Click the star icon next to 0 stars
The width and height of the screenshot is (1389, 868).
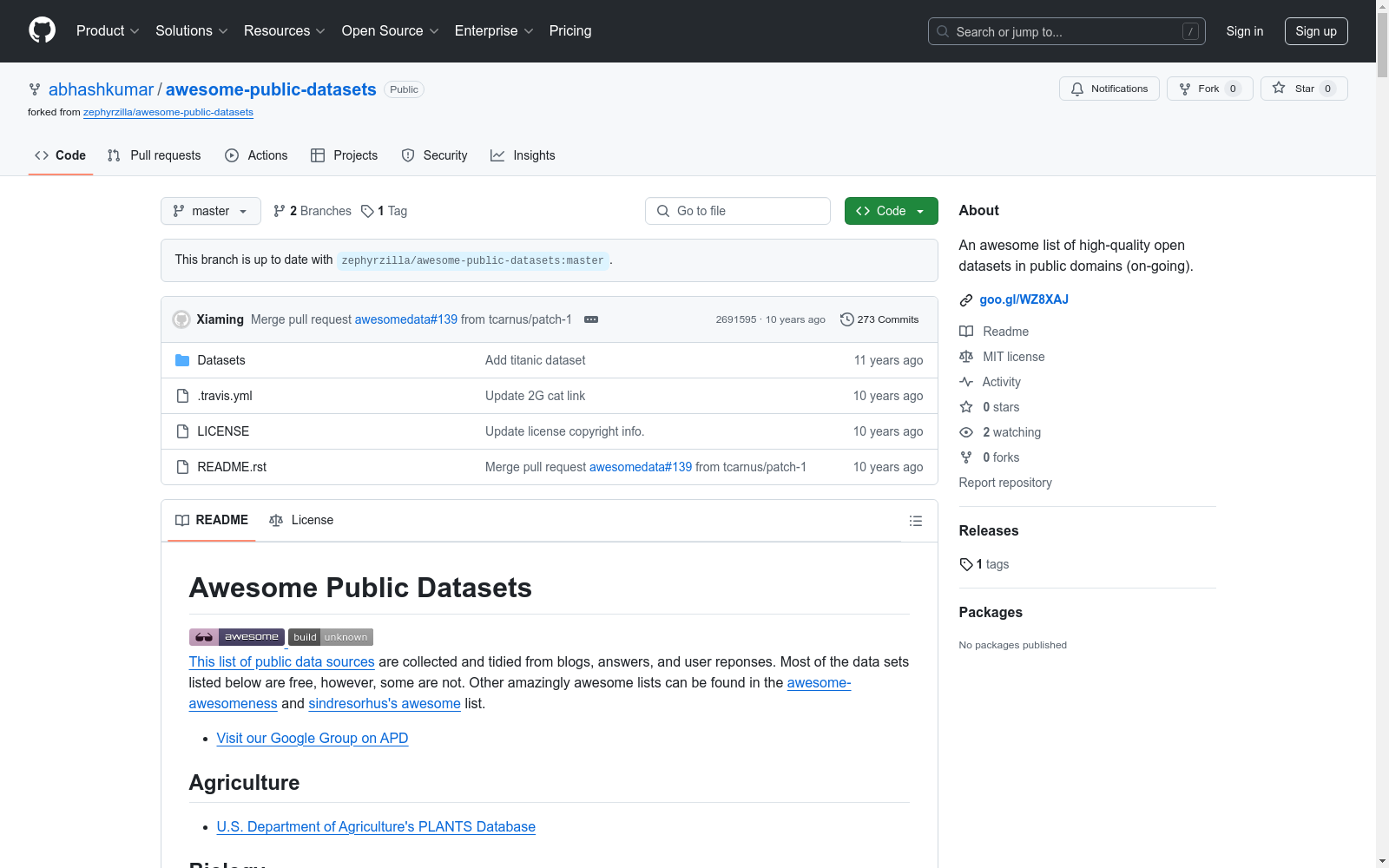[966, 407]
